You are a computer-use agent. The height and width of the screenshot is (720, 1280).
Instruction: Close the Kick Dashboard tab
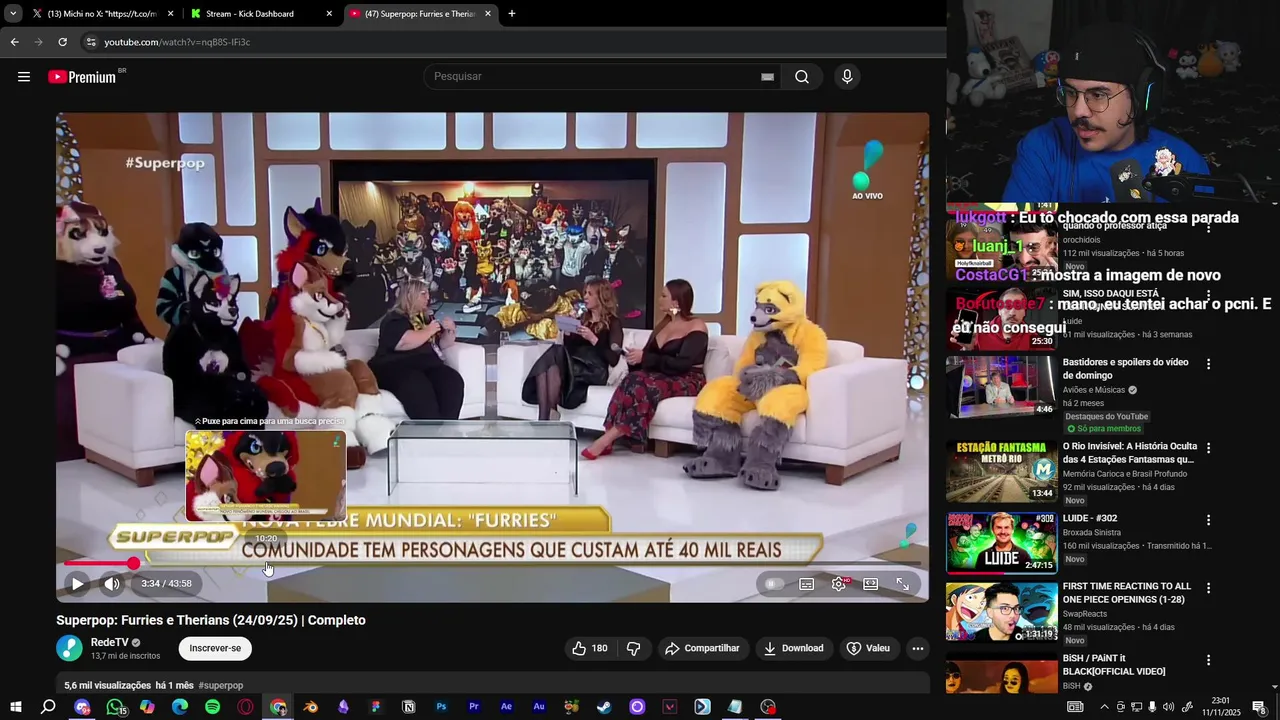tap(329, 14)
